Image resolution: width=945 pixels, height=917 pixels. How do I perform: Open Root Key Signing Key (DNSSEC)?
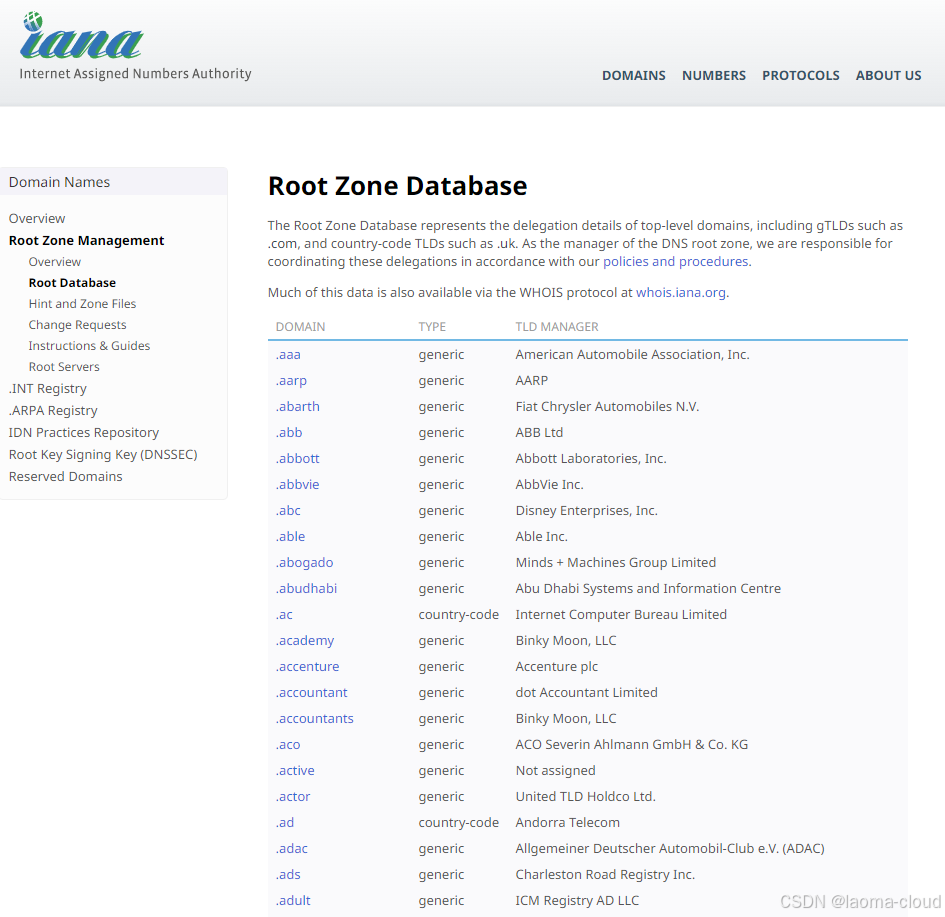(x=103, y=454)
